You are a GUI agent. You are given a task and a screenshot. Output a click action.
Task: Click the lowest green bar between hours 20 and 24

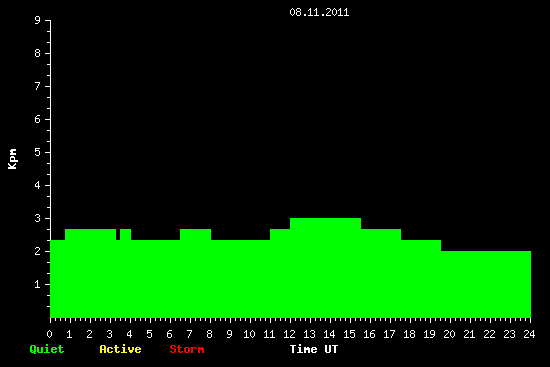click(486, 284)
